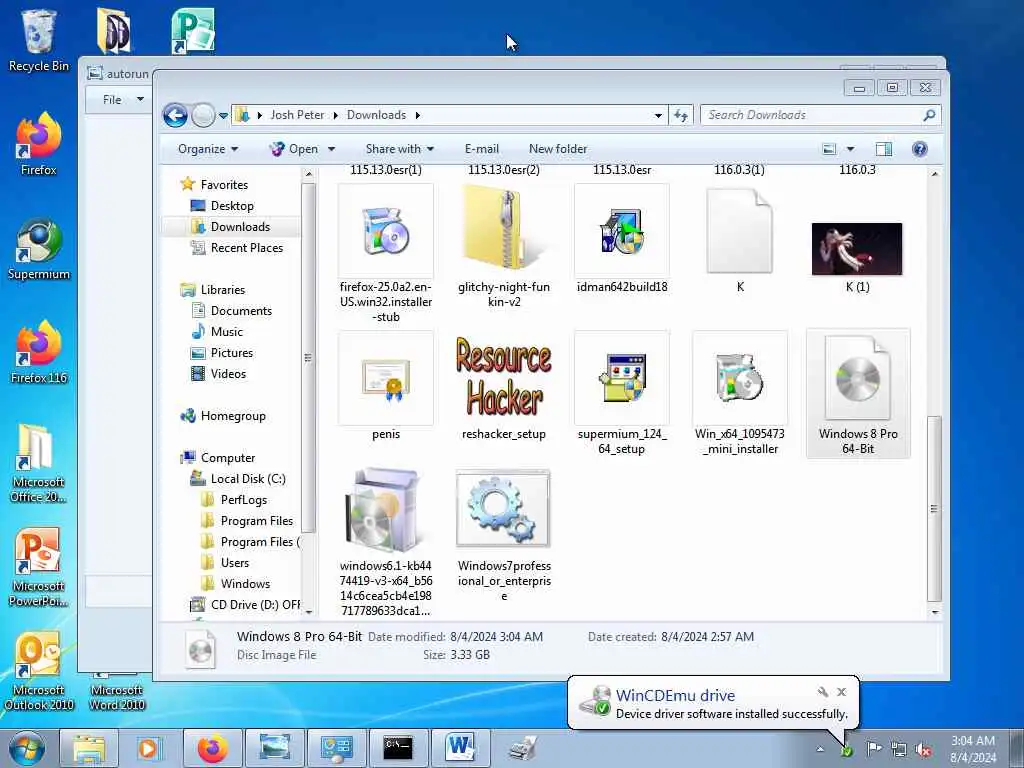Viewport: 1024px width, 768px height.
Task: Open Desktop in the navigation pane
Action: (x=232, y=206)
